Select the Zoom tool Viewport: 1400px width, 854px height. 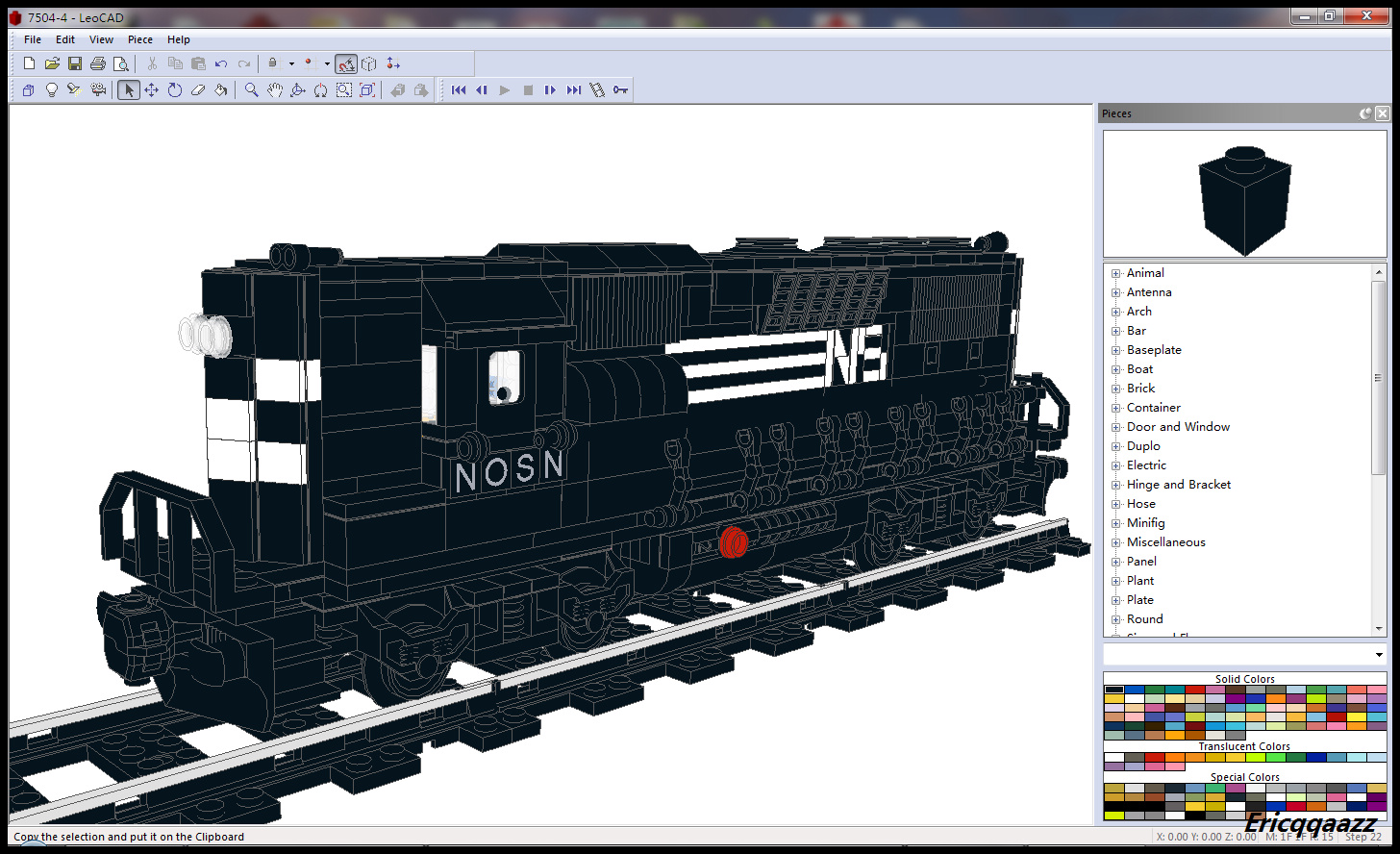pyautogui.click(x=251, y=89)
